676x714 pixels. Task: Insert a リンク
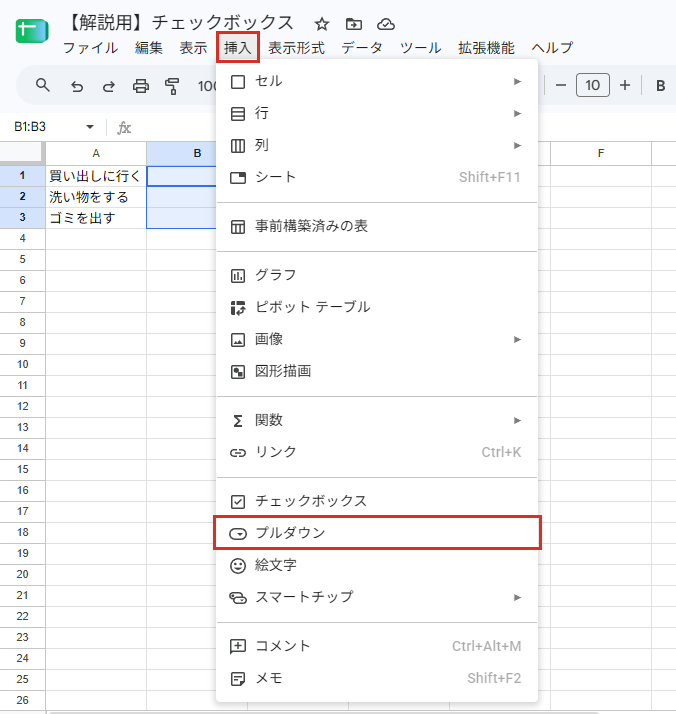[x=376, y=452]
